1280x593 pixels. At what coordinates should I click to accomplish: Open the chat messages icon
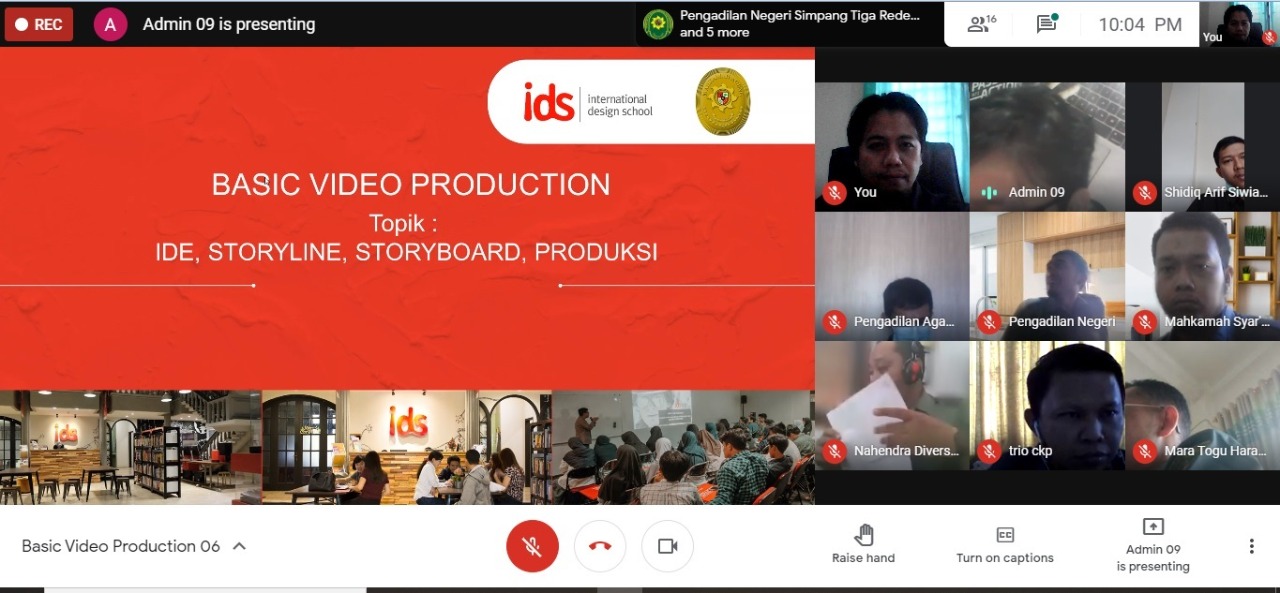tap(1047, 24)
